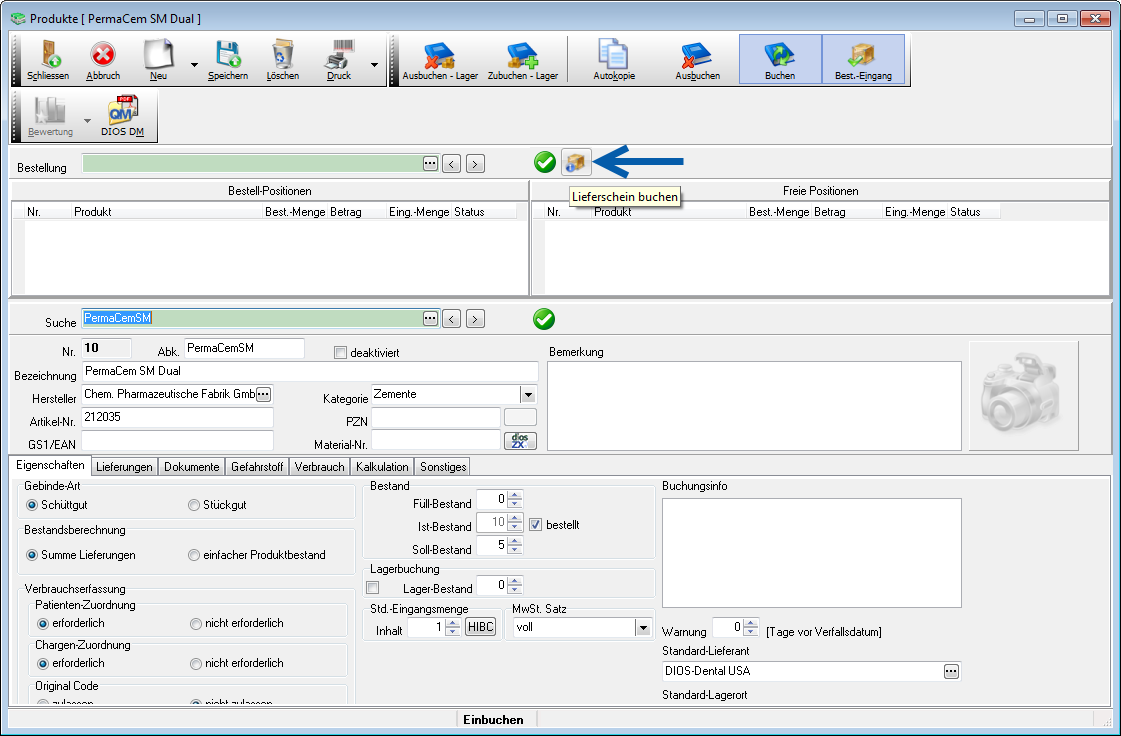Click the GS1/EAN input field

(177, 440)
